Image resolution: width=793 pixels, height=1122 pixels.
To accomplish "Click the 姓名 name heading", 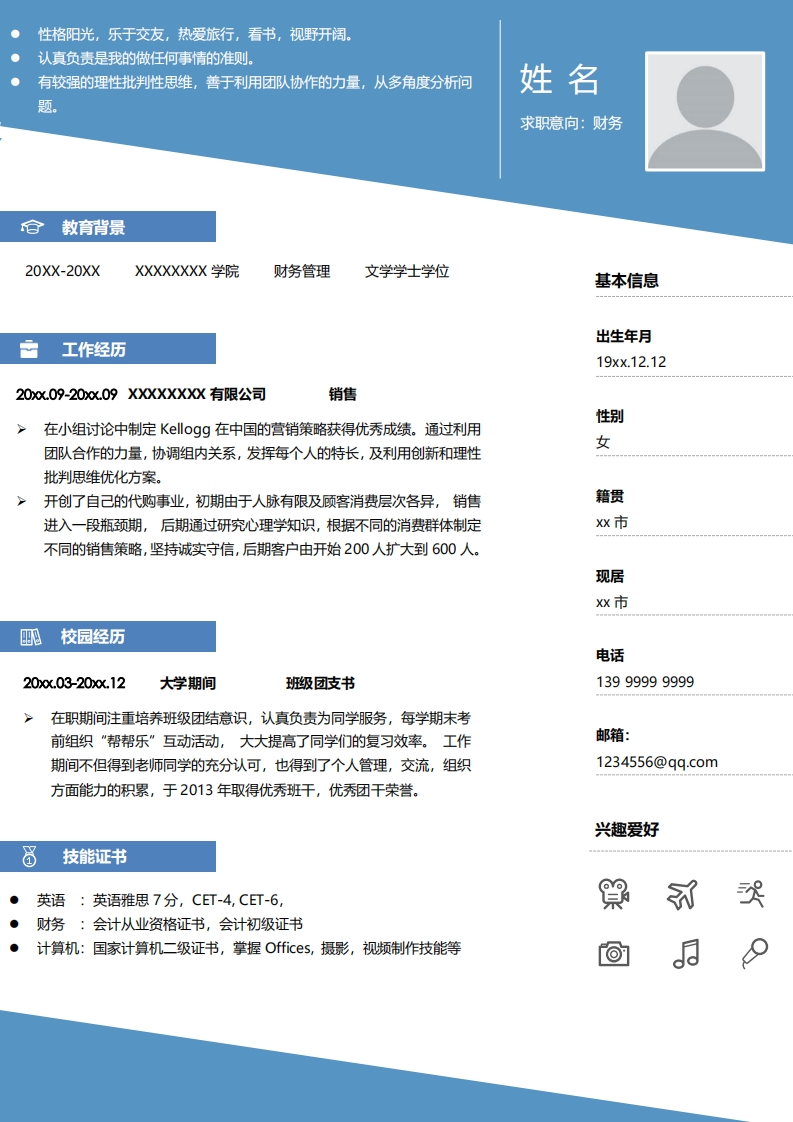I will pos(560,79).
